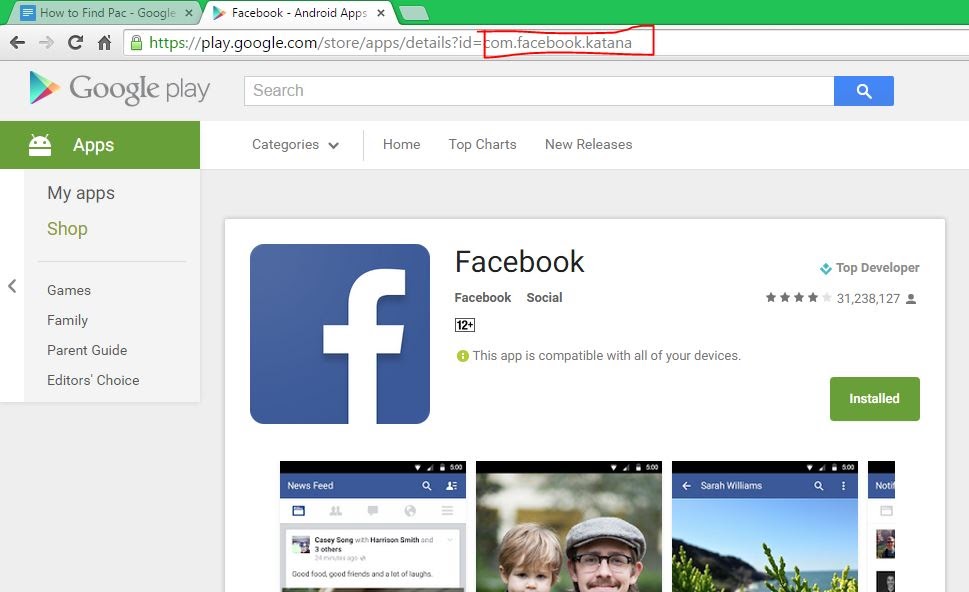
Task: Click the blue search magnifier button
Action: coord(863,91)
